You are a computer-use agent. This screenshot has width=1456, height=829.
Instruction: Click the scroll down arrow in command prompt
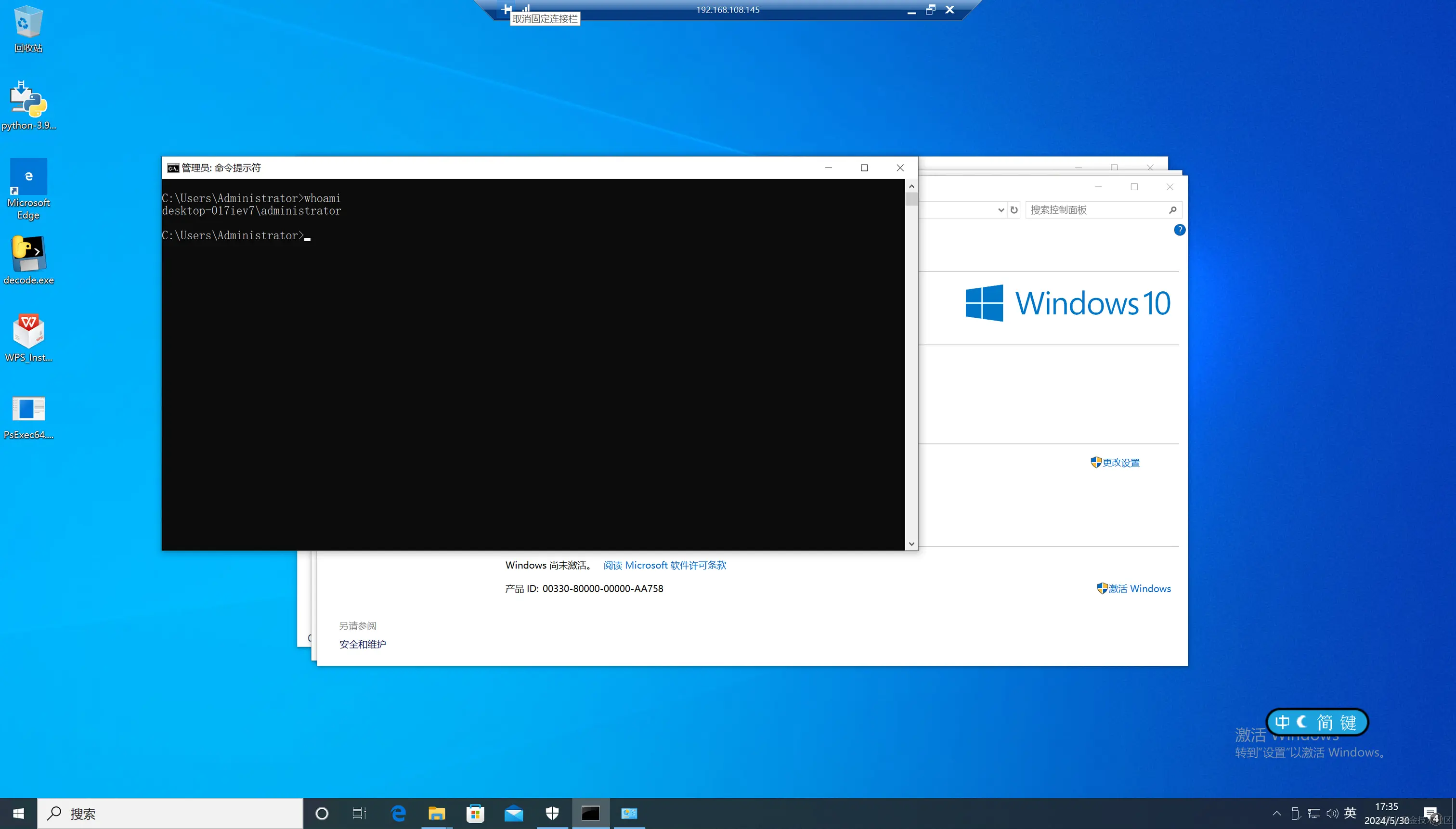pyautogui.click(x=911, y=544)
